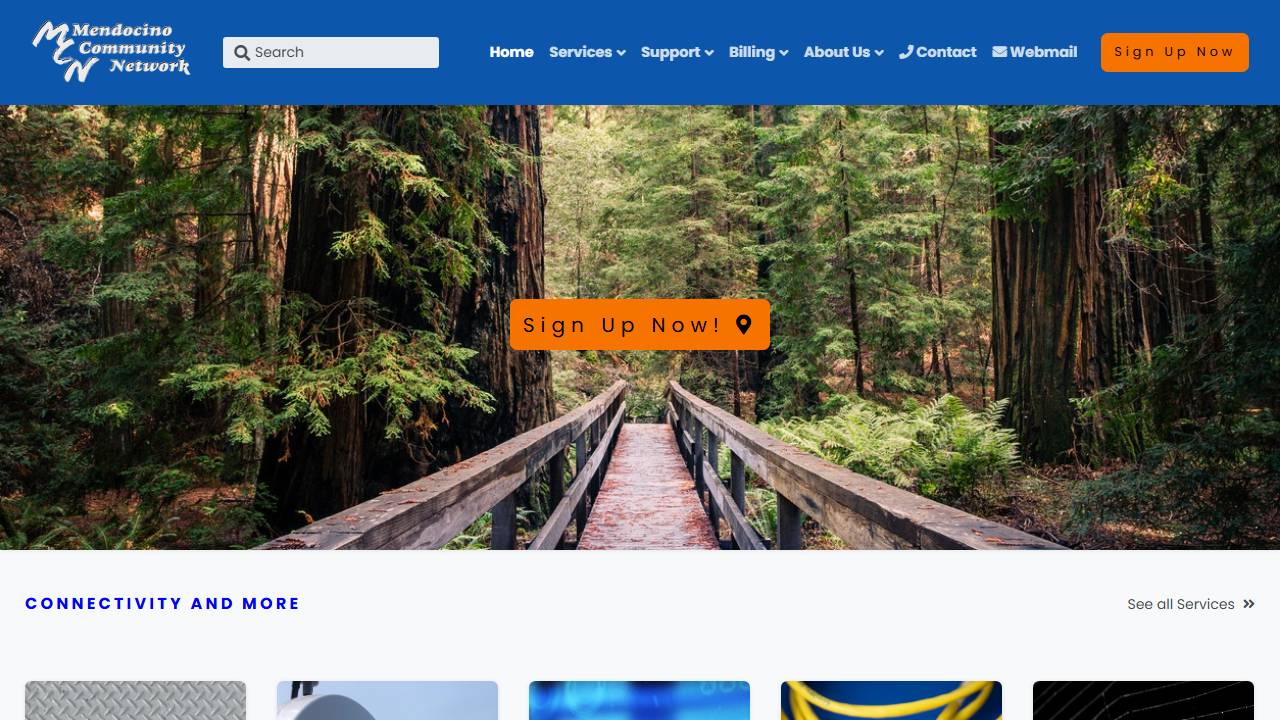Open the About Us dropdown menu
Viewport: 1280px width, 720px height.
tap(843, 52)
